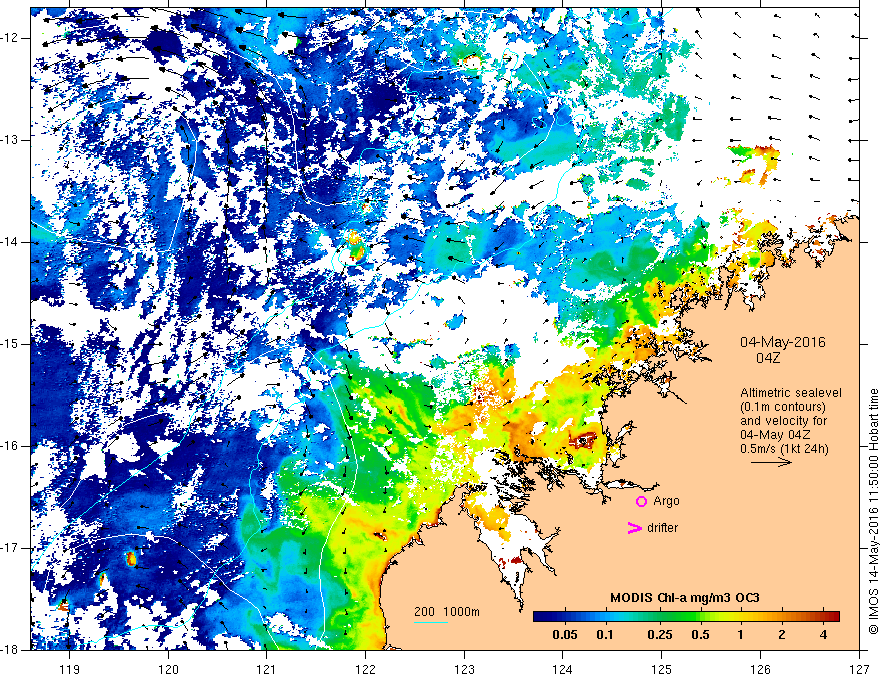This screenshot has width=880, height=680.
Task: Click the latitude axis label -13
Action: [10, 140]
